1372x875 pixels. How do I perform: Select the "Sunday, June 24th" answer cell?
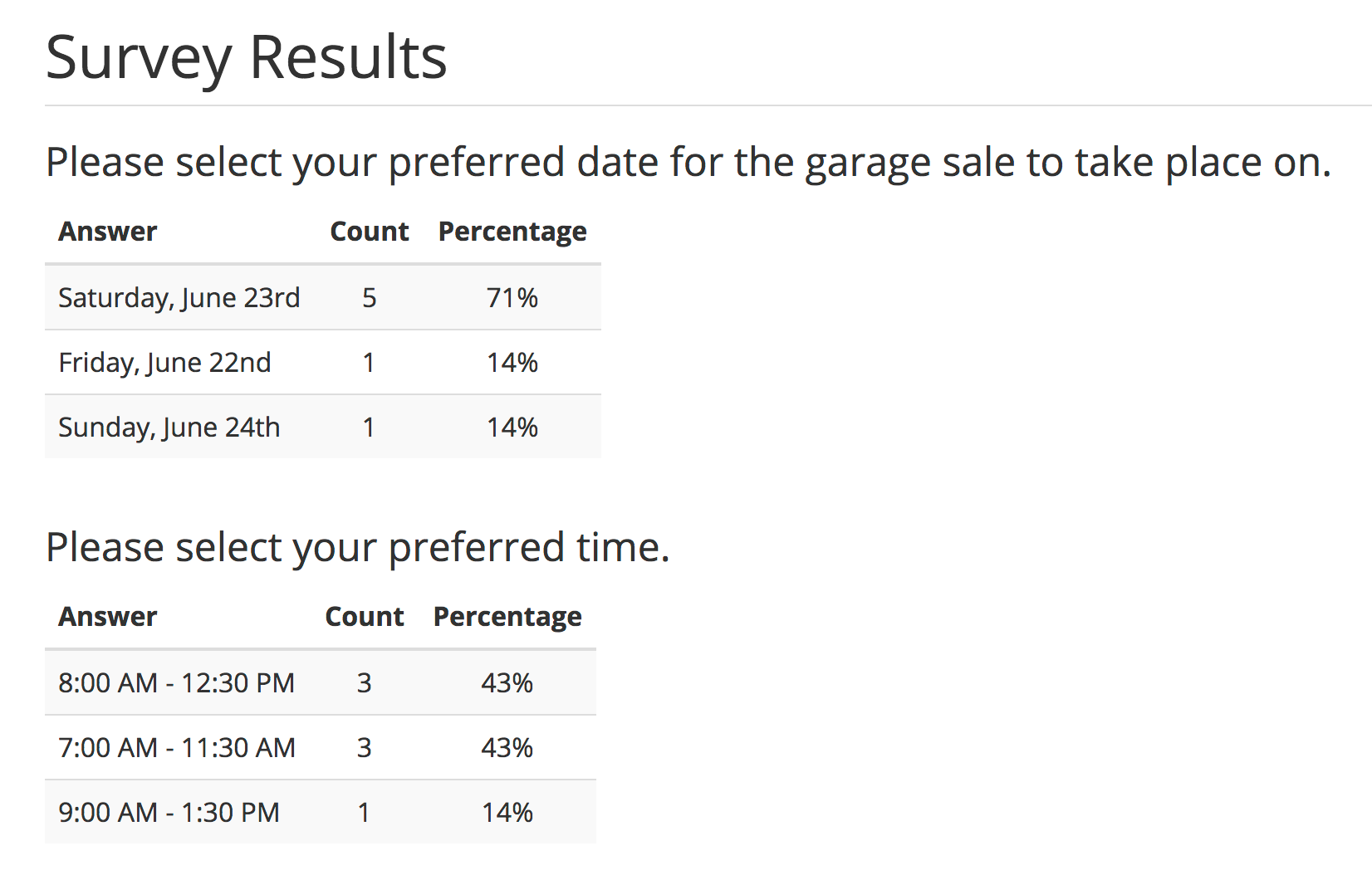169,428
